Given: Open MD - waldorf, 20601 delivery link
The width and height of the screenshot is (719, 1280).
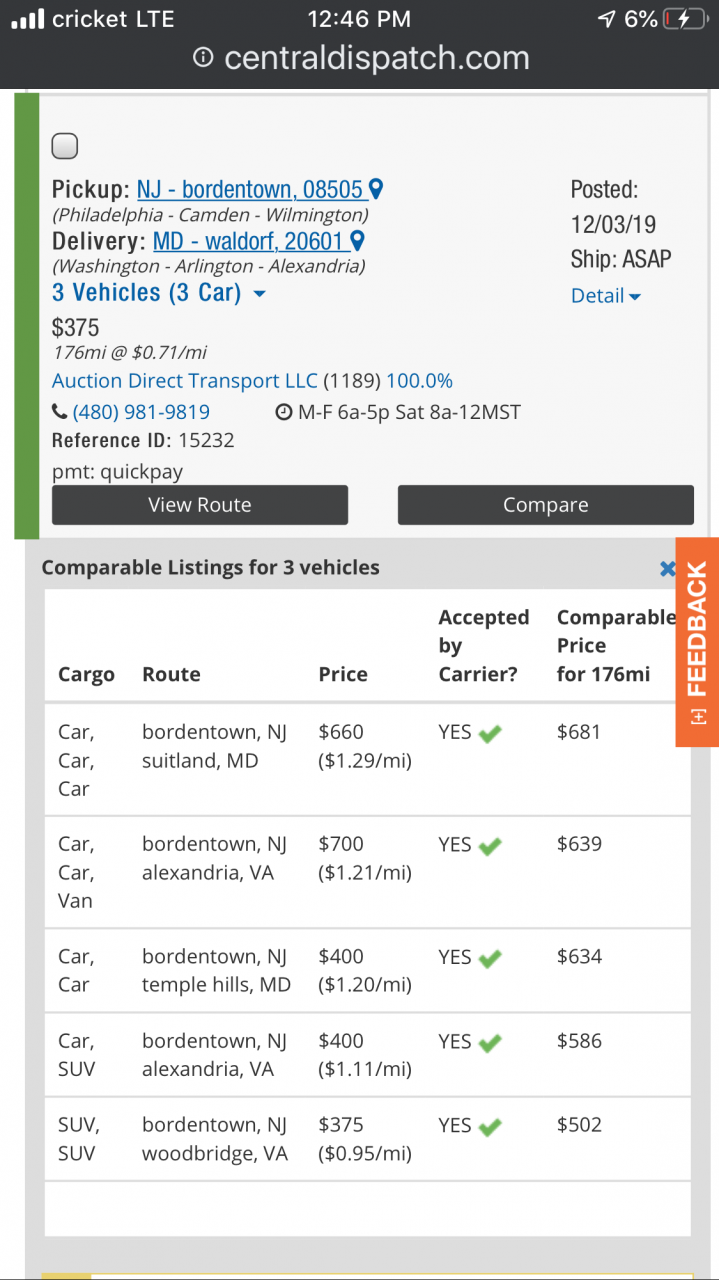Looking at the screenshot, I should point(248,241).
